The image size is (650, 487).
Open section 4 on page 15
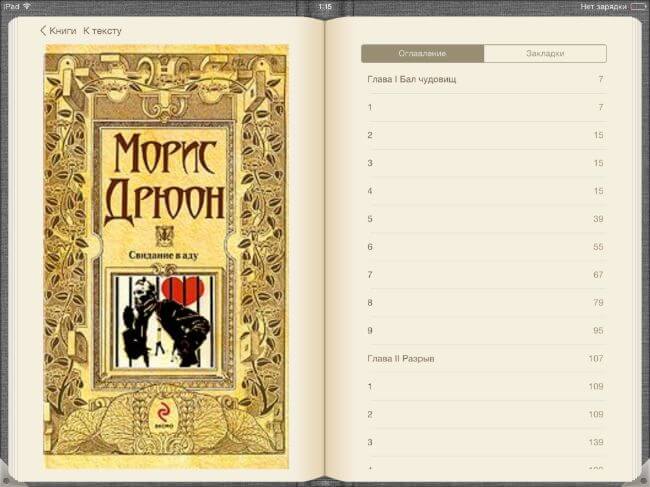[x=485, y=191]
